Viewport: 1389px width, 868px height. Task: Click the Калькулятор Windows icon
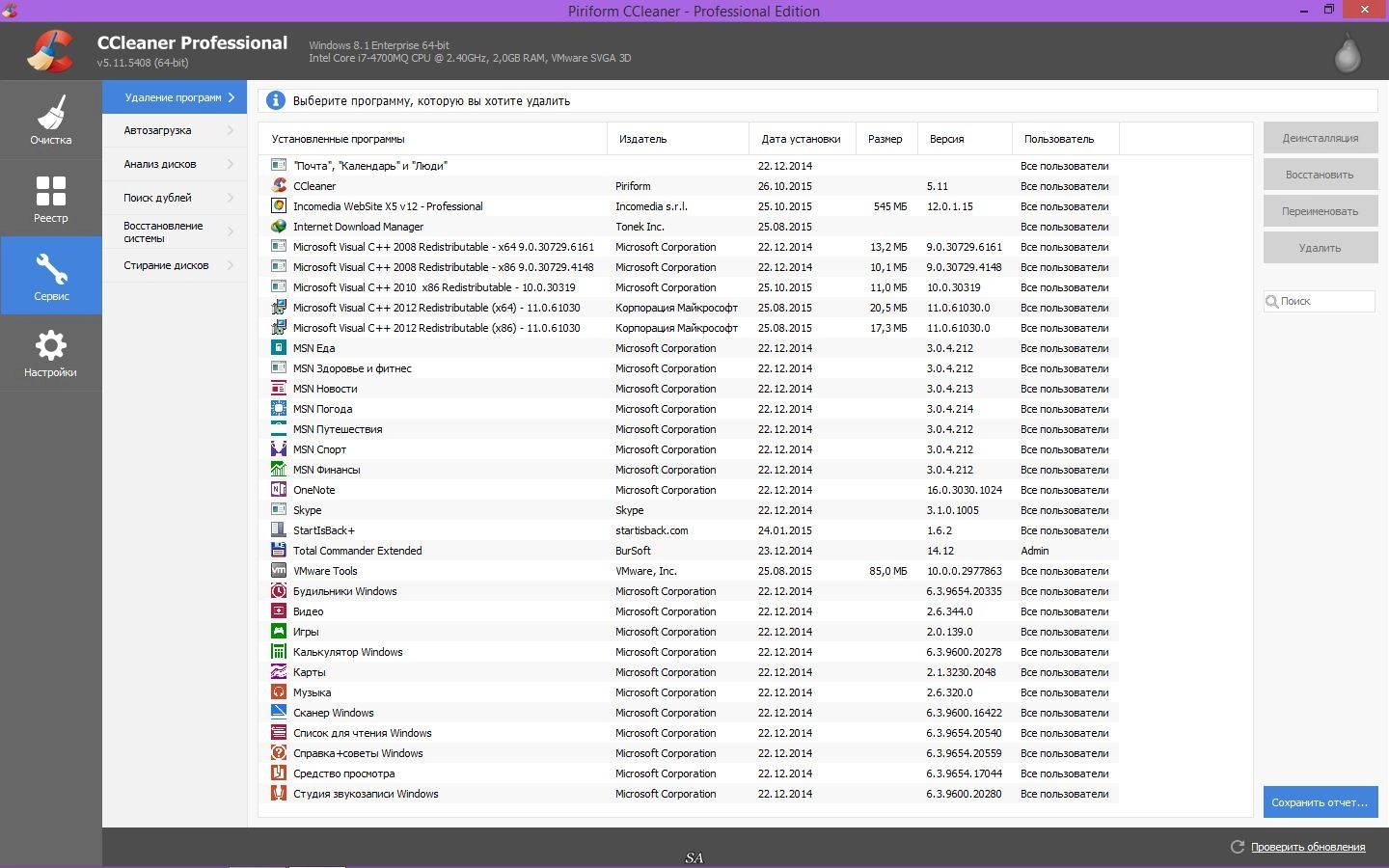[279, 651]
